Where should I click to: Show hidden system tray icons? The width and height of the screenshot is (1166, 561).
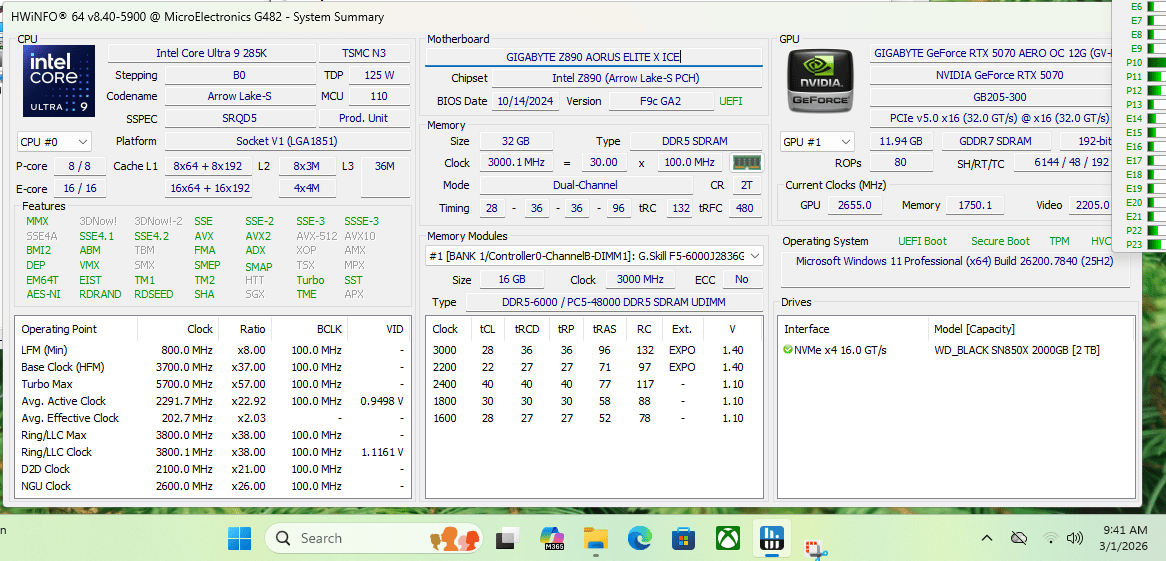(987, 538)
